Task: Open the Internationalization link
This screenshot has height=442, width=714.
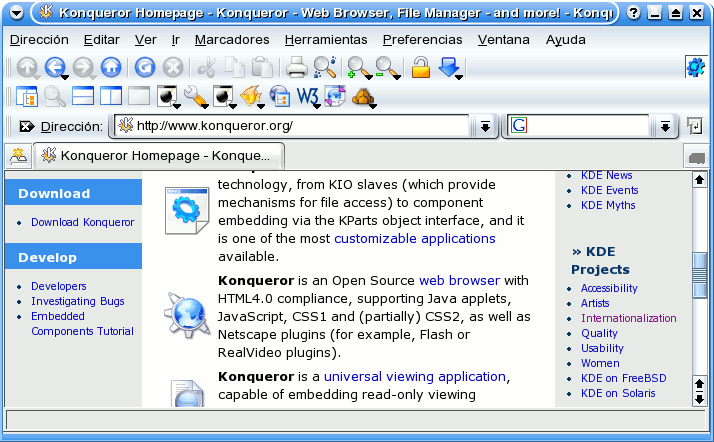Action: tap(628, 318)
